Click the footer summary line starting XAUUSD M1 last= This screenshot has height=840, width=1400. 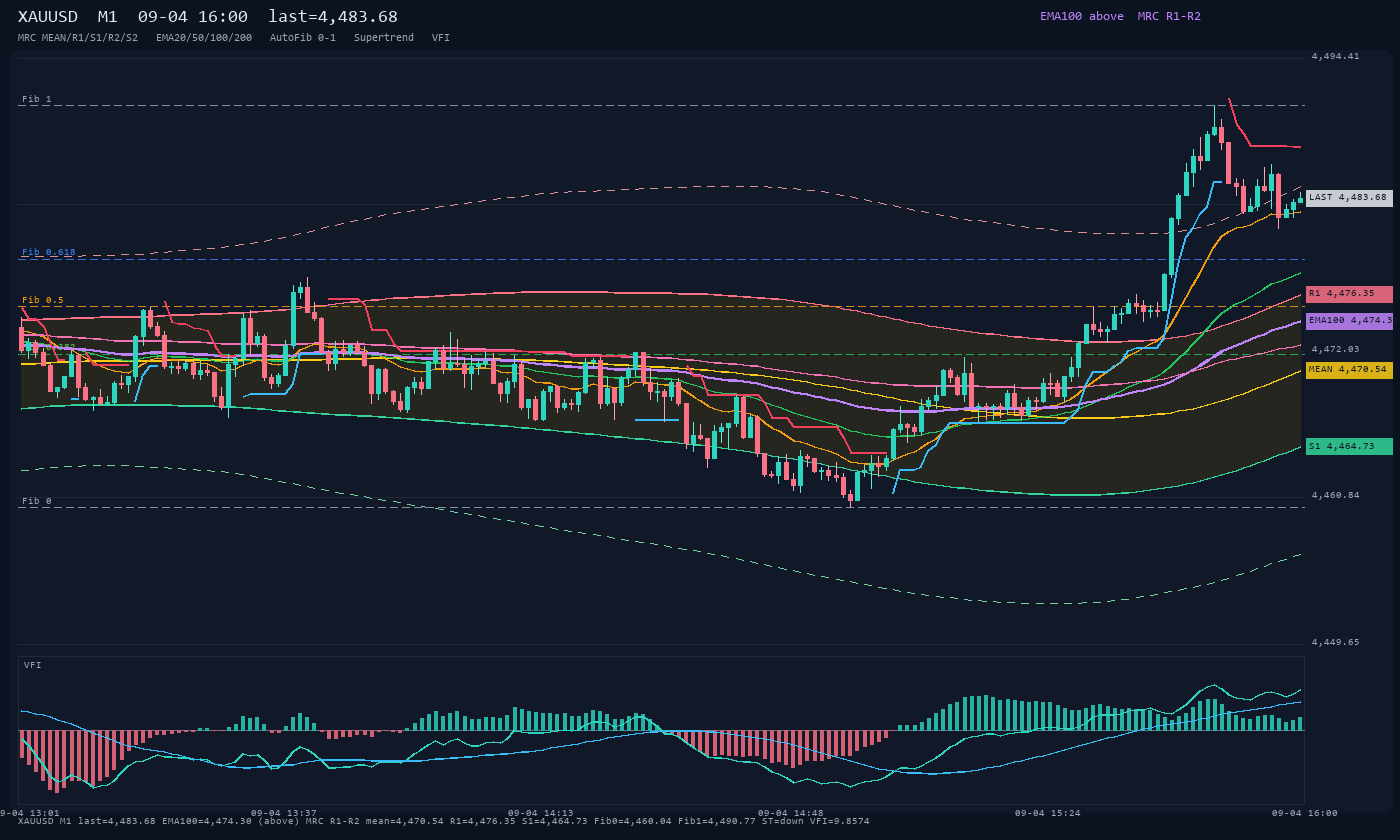pyautogui.click(x=444, y=821)
